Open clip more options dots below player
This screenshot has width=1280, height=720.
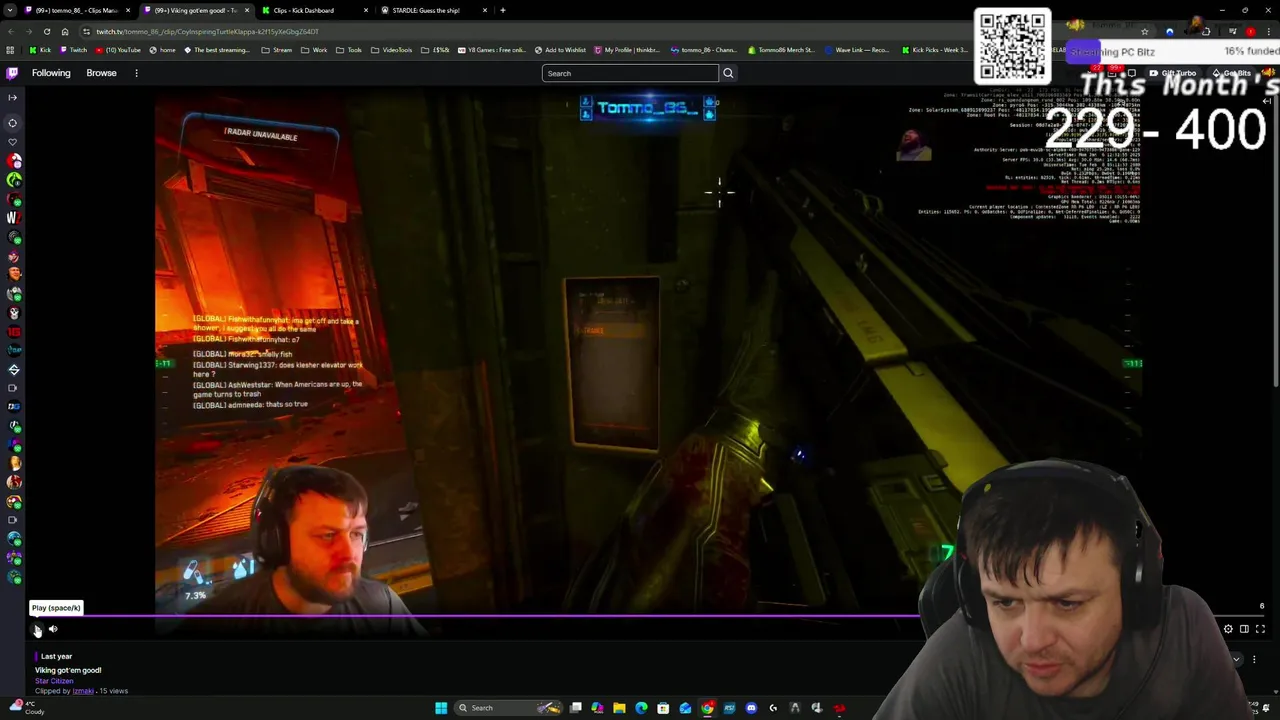(x=1254, y=659)
